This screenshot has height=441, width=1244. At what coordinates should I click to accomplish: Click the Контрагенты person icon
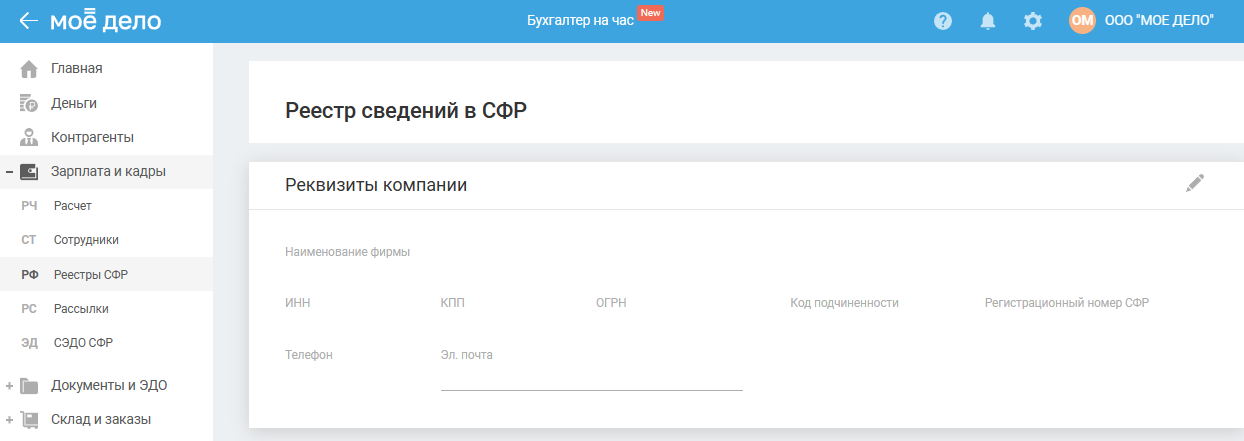29,137
